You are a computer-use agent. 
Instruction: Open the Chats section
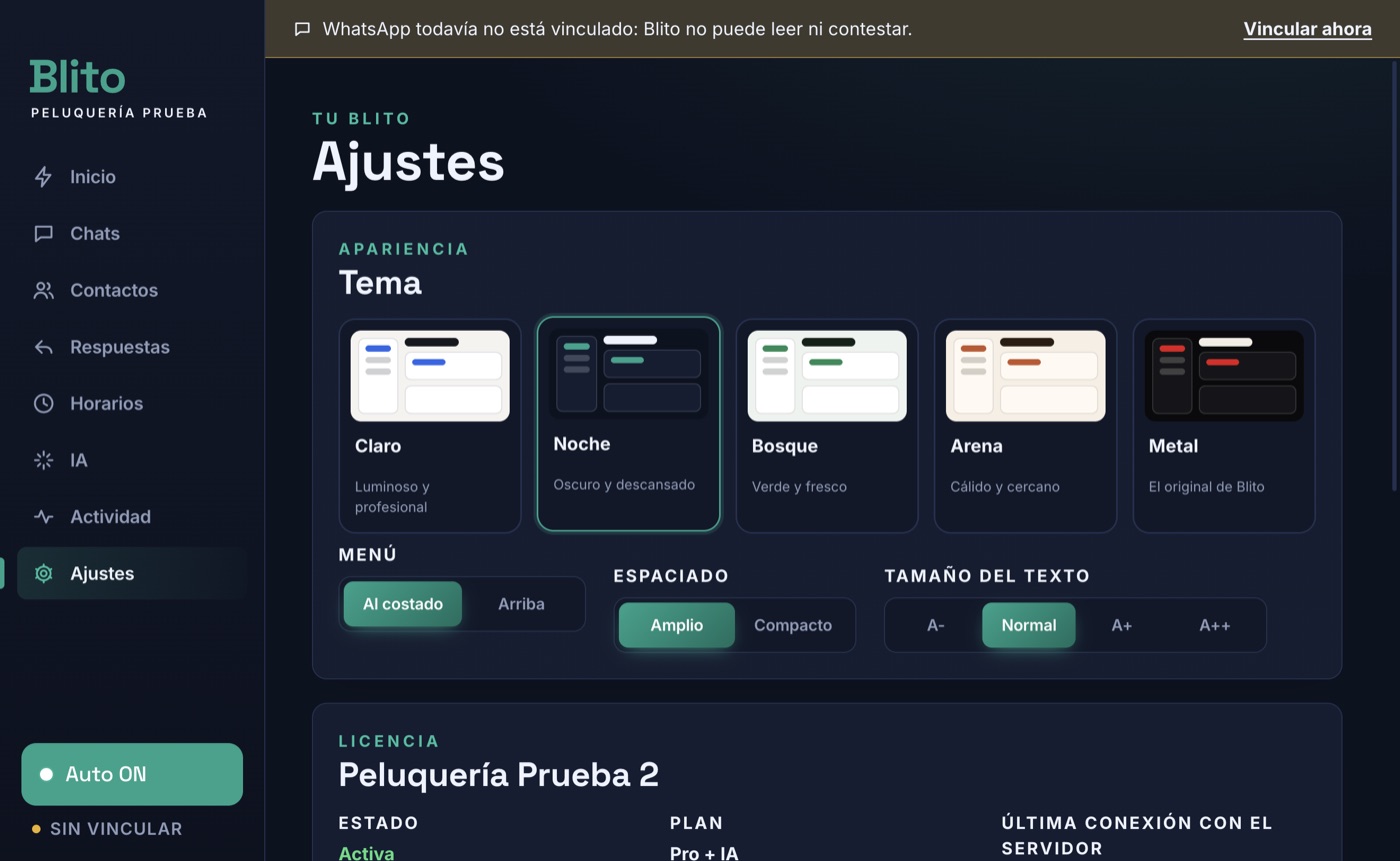point(132,234)
